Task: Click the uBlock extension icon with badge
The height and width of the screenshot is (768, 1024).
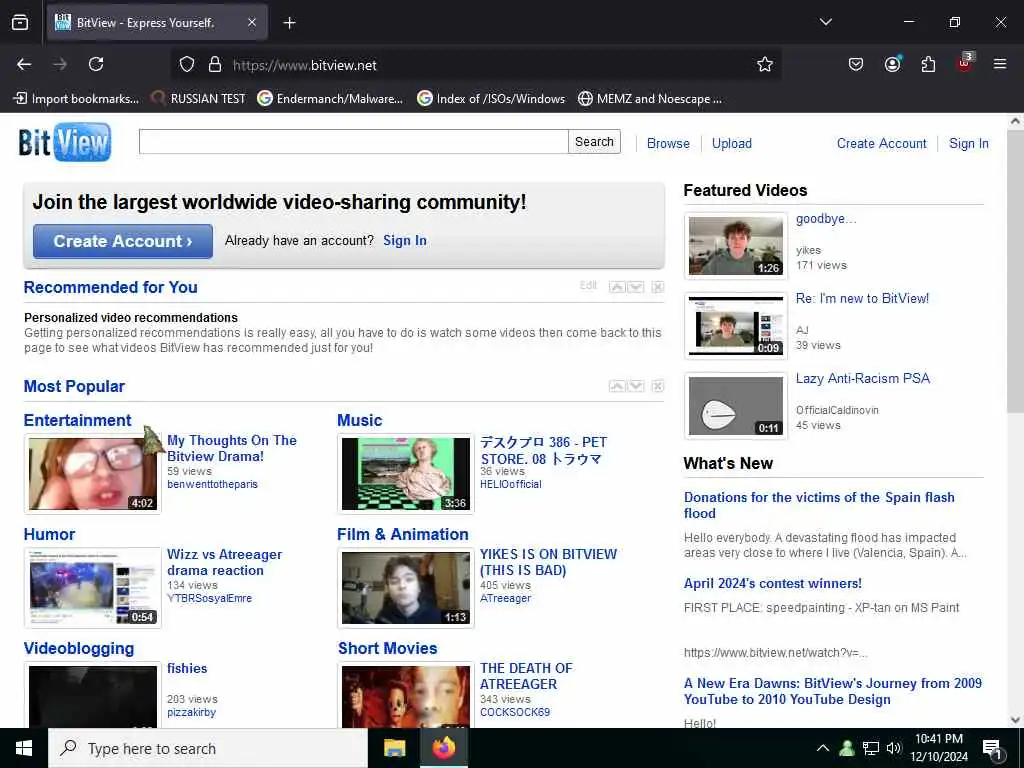Action: pos(965,63)
